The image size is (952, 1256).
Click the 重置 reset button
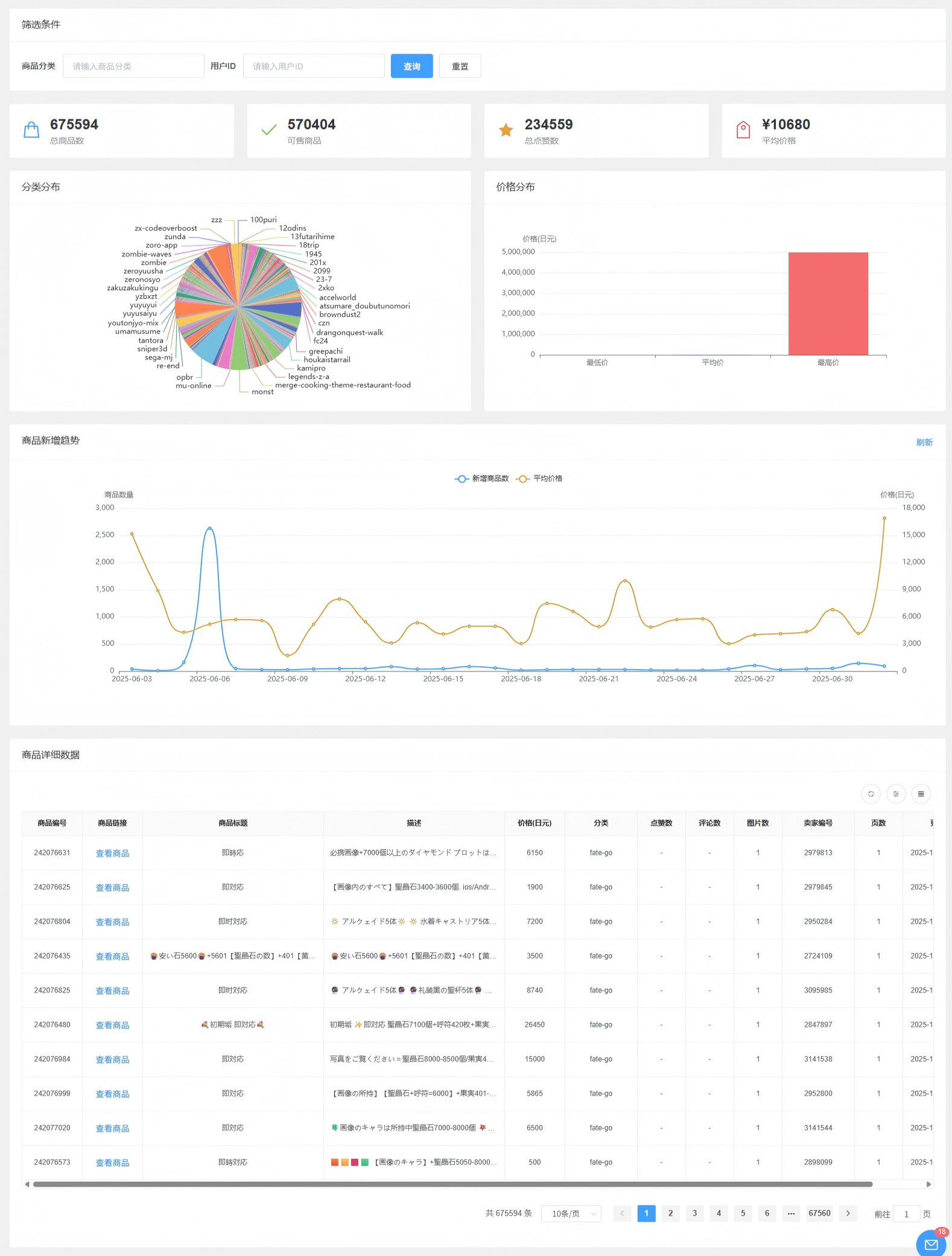[460, 66]
